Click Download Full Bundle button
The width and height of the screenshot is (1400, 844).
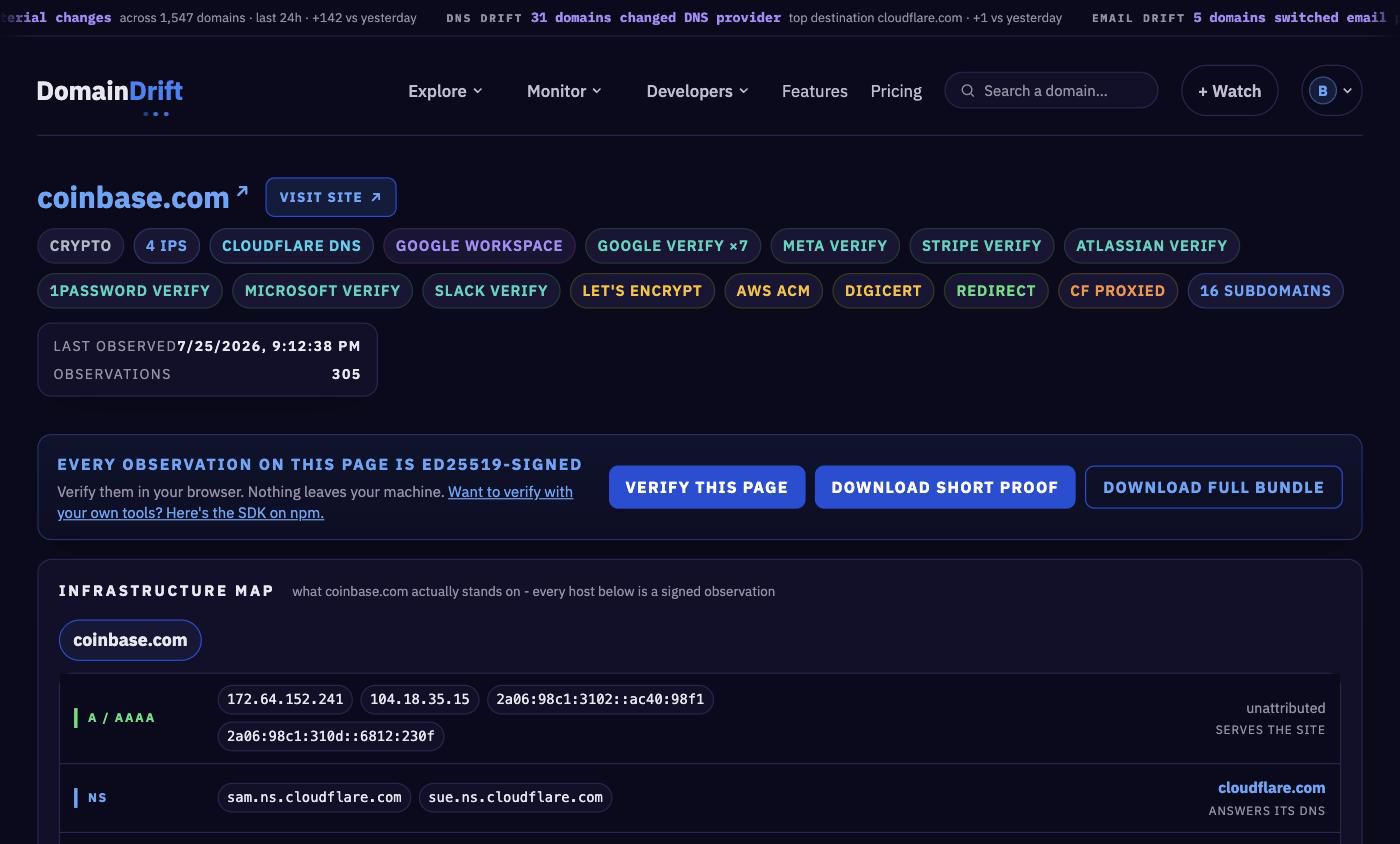[x=1213, y=487]
